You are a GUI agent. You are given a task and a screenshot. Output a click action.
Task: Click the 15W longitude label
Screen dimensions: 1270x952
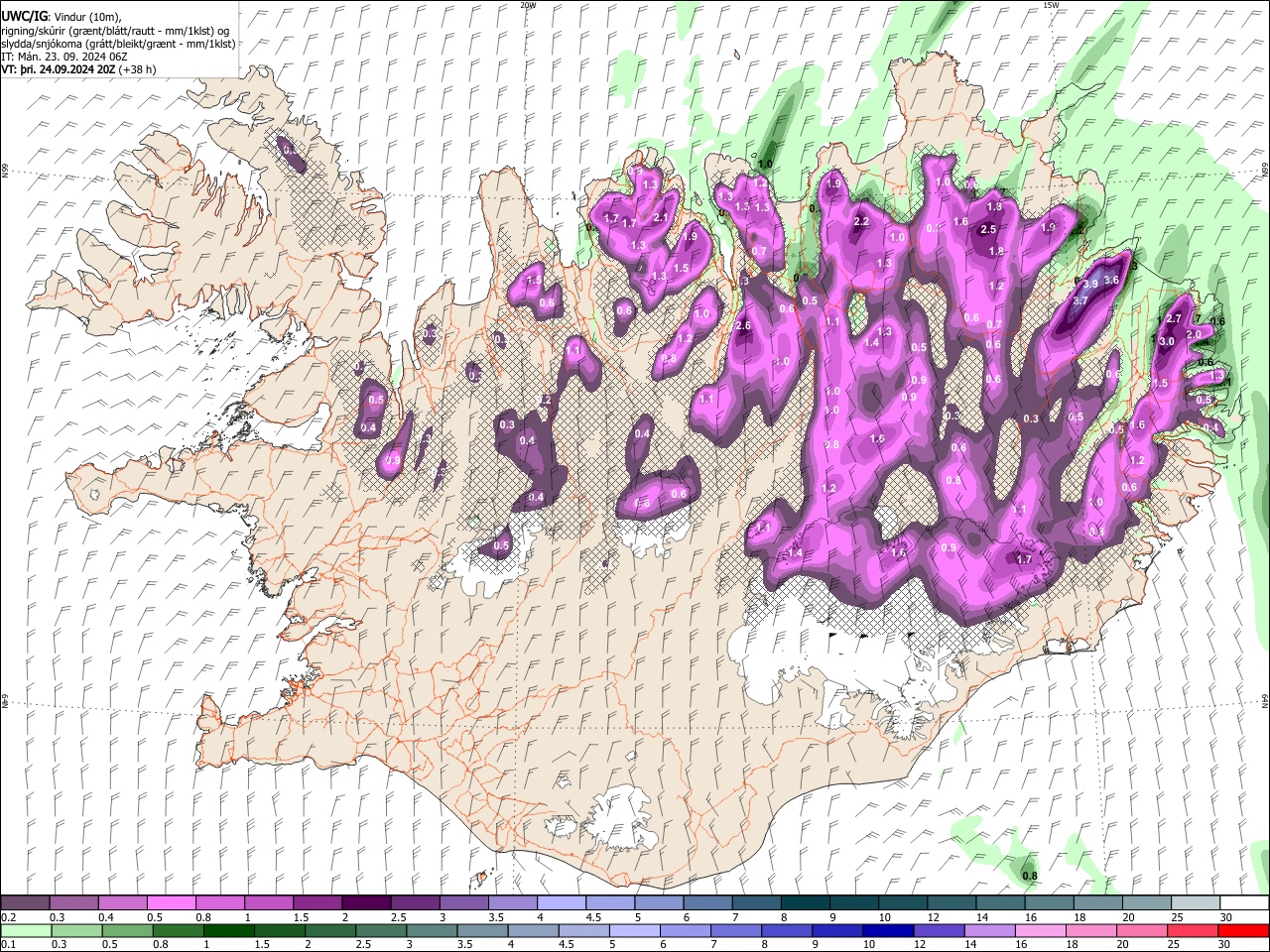(x=1051, y=5)
